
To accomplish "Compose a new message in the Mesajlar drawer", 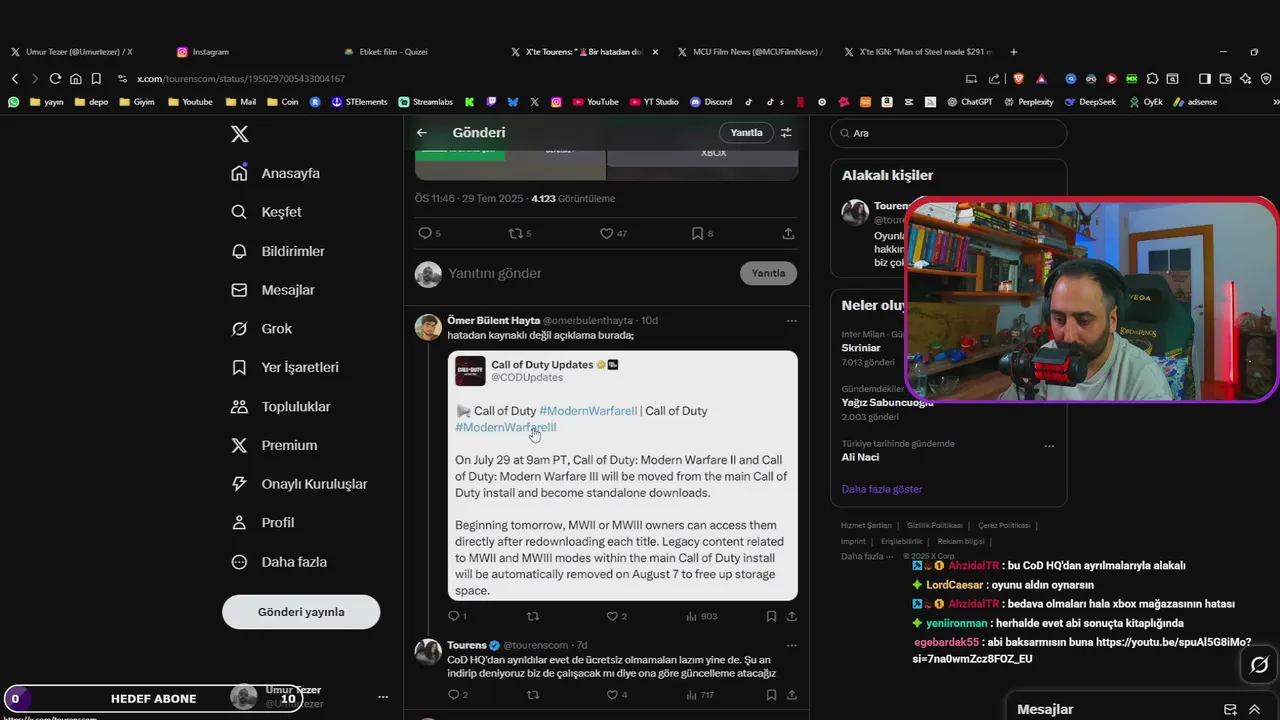I will point(1230,709).
